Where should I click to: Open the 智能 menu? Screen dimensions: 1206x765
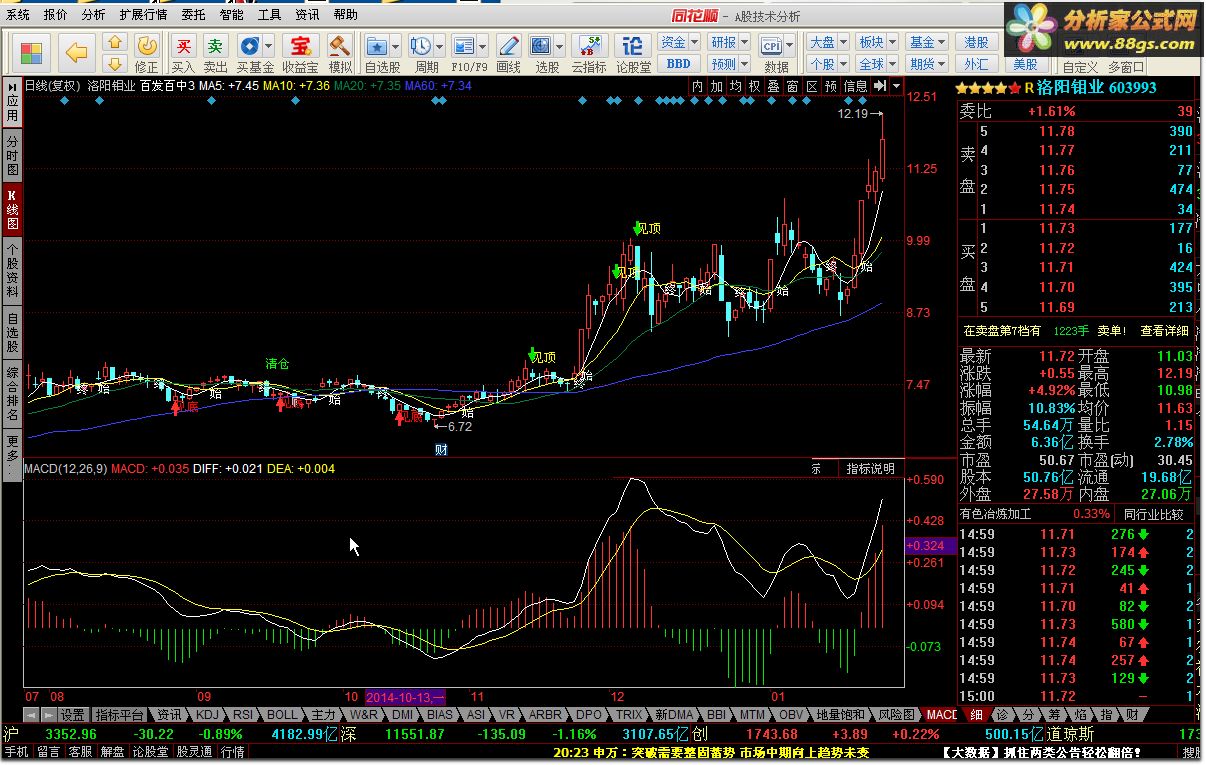tap(231, 15)
